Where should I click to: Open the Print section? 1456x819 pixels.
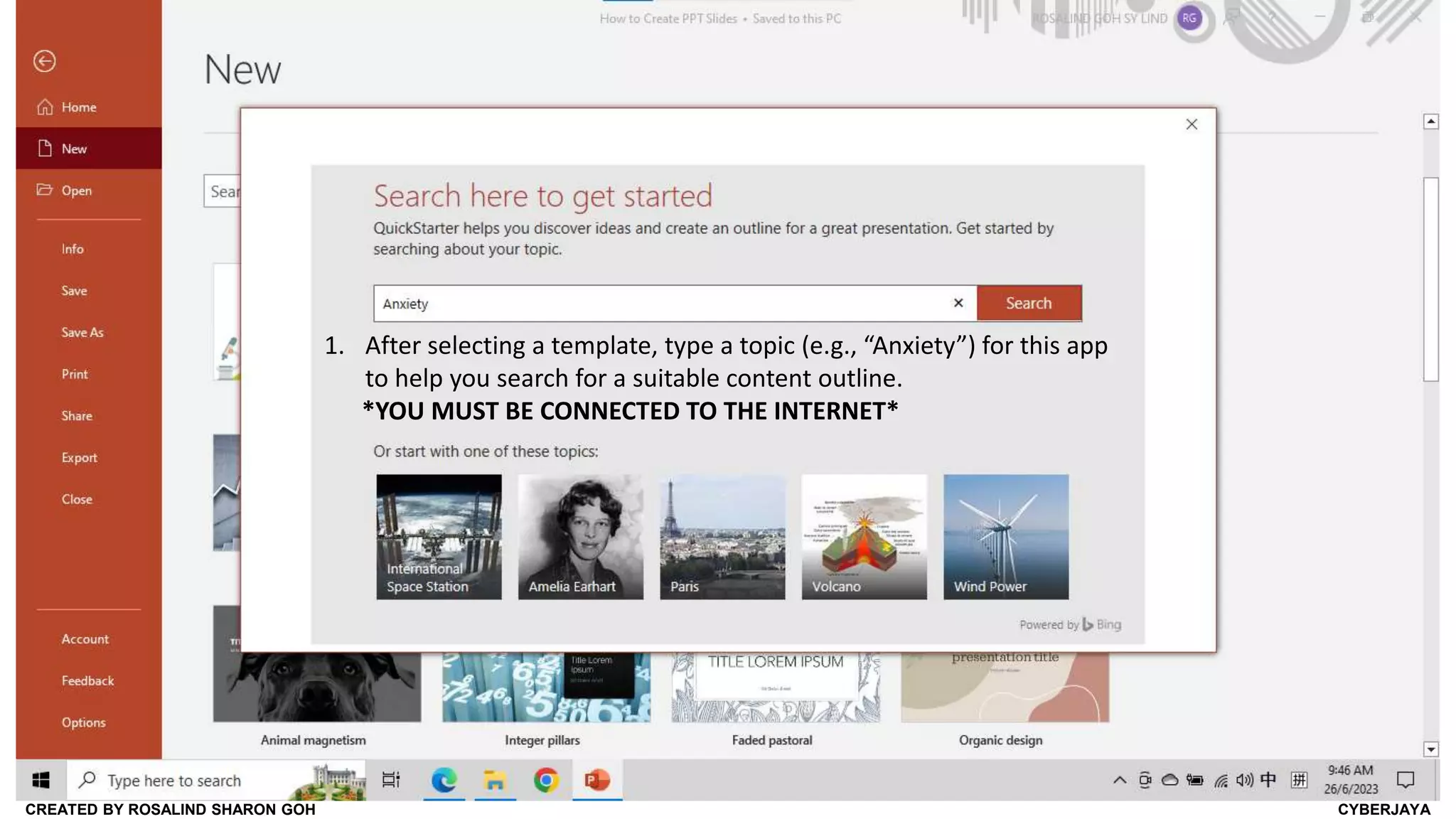pyautogui.click(x=75, y=374)
